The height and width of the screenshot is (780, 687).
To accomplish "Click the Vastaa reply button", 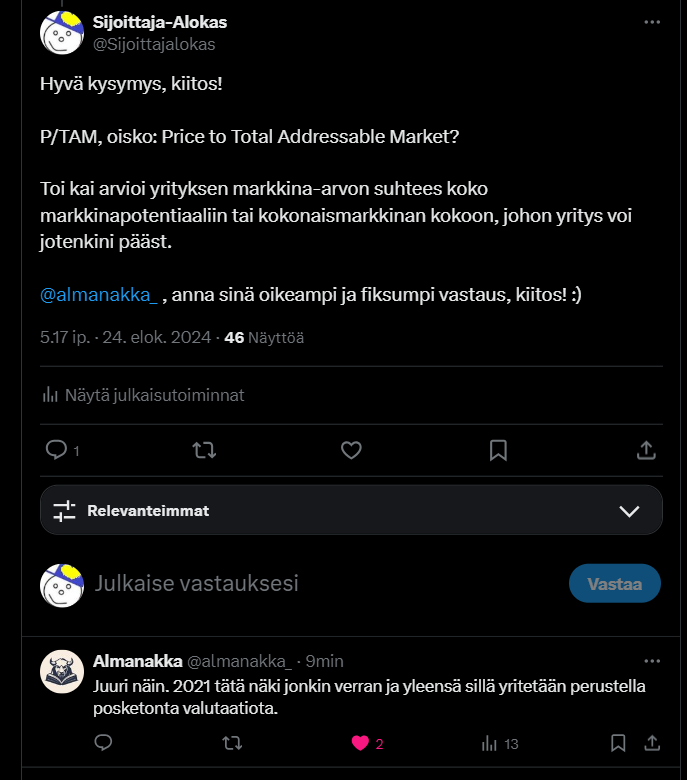I will click(x=614, y=584).
